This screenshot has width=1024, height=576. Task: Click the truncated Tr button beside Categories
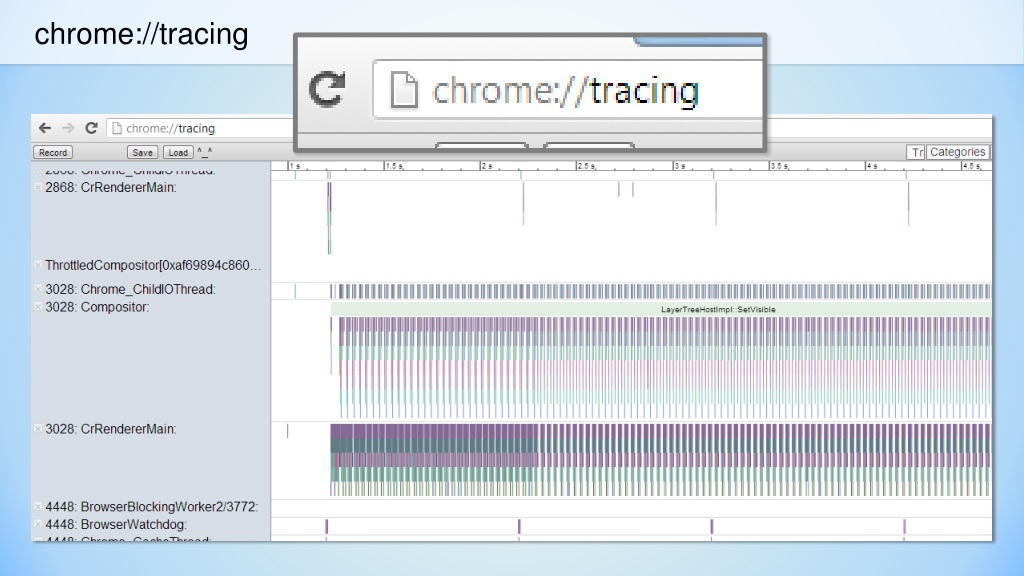click(916, 152)
